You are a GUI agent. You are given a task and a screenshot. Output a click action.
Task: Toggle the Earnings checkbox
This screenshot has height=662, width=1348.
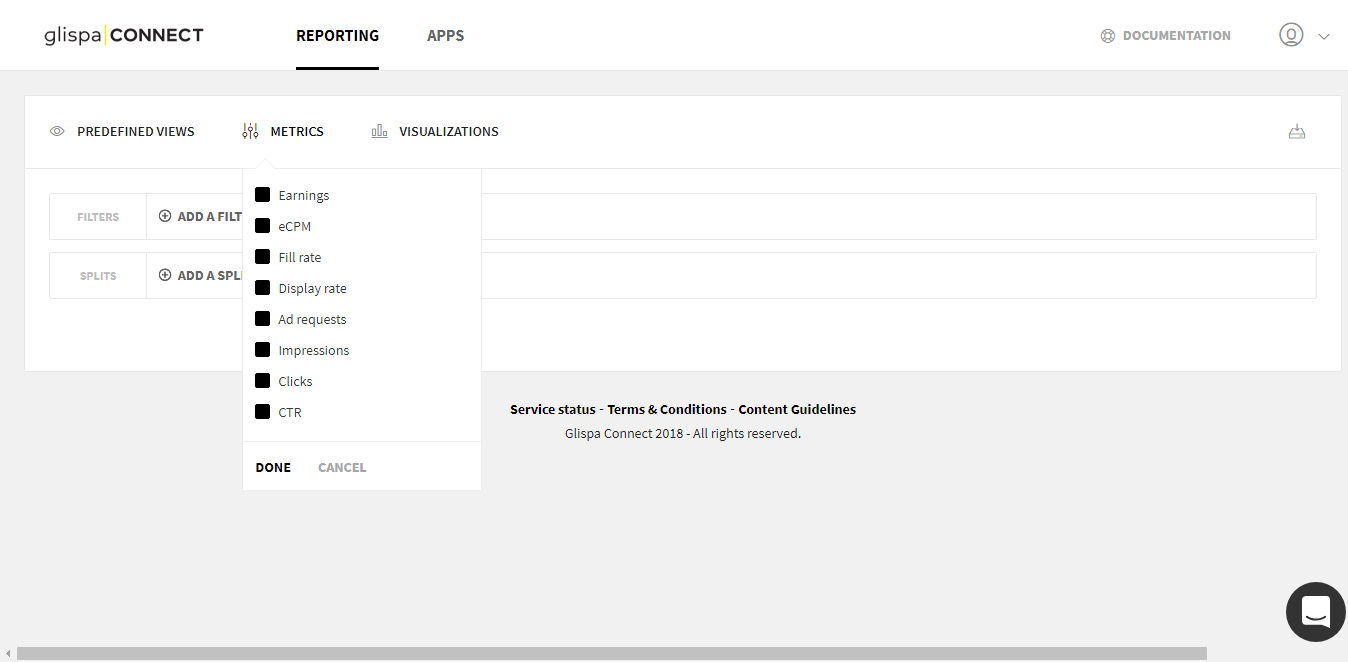pyautogui.click(x=263, y=195)
